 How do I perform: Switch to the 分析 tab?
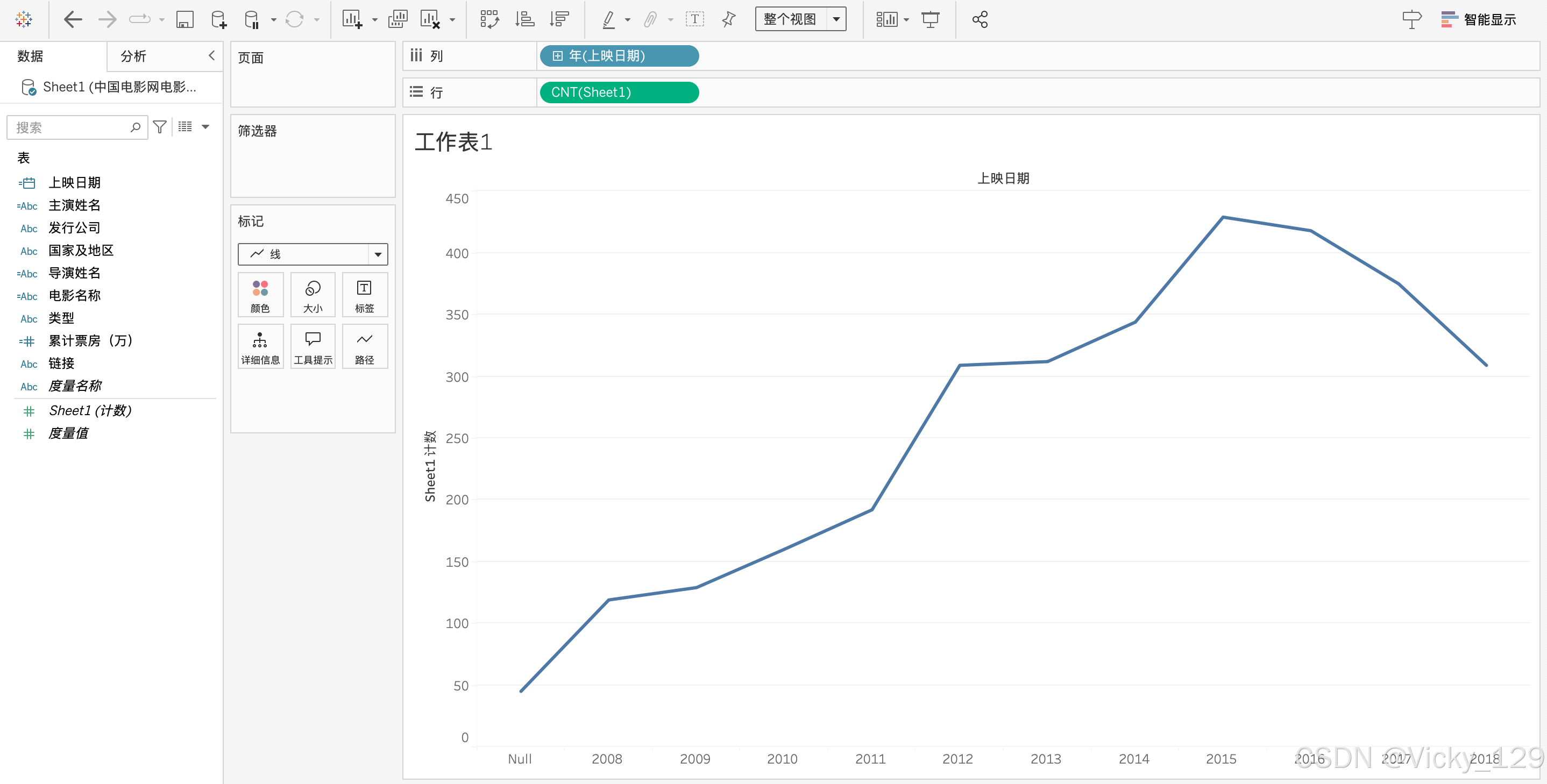pyautogui.click(x=133, y=56)
